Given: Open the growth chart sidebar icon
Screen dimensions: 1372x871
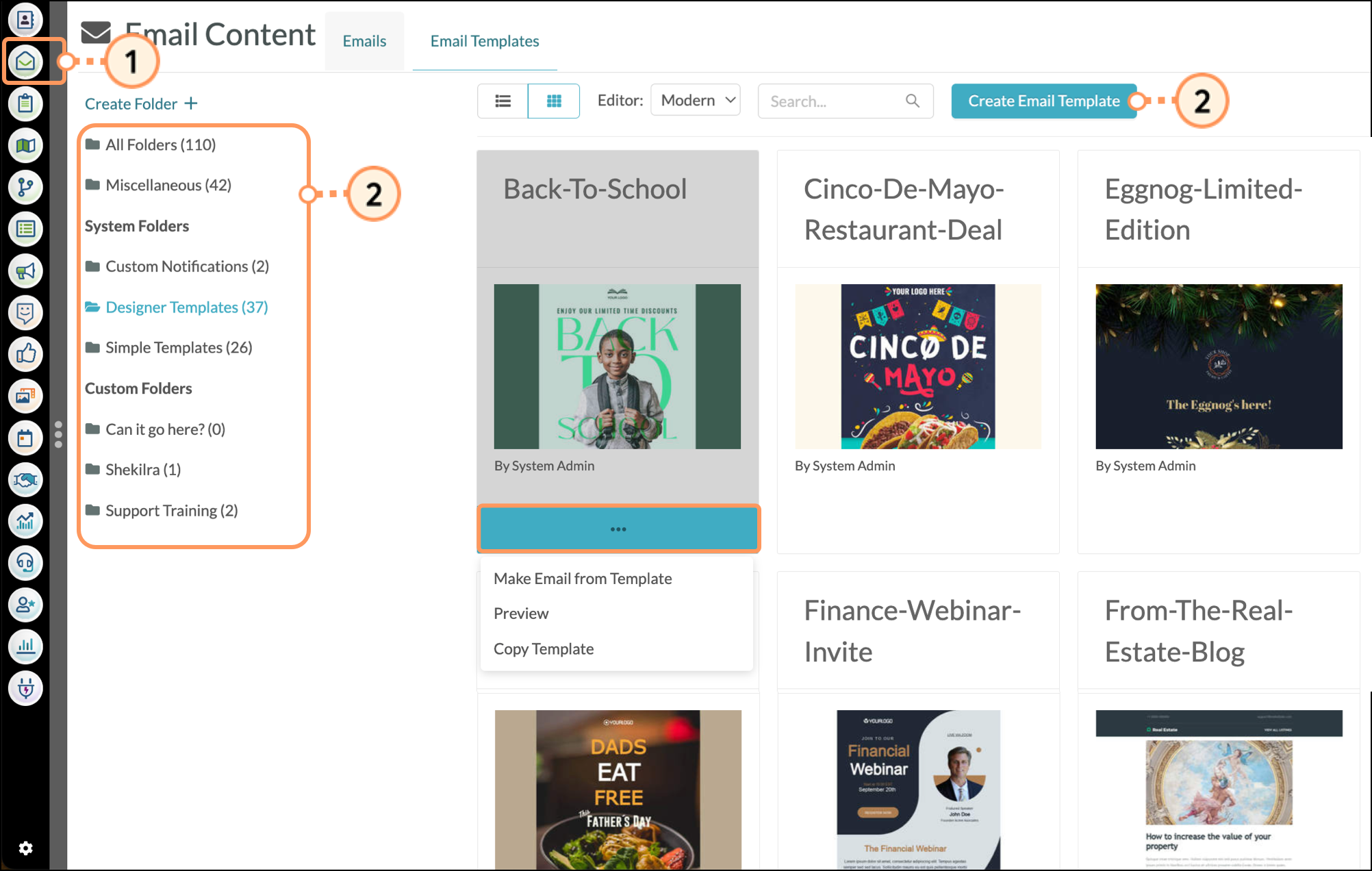Looking at the screenshot, I should 25,521.
